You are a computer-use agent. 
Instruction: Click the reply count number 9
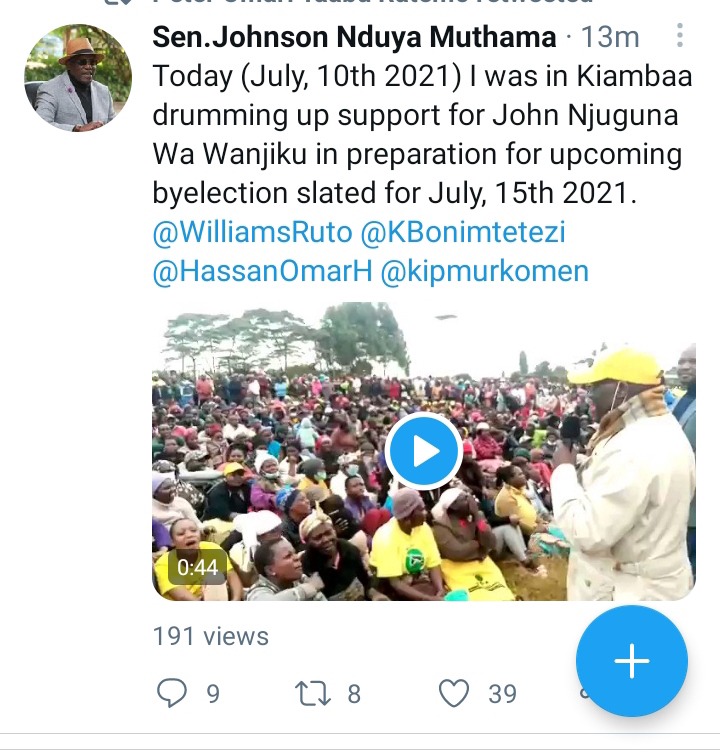(x=213, y=694)
